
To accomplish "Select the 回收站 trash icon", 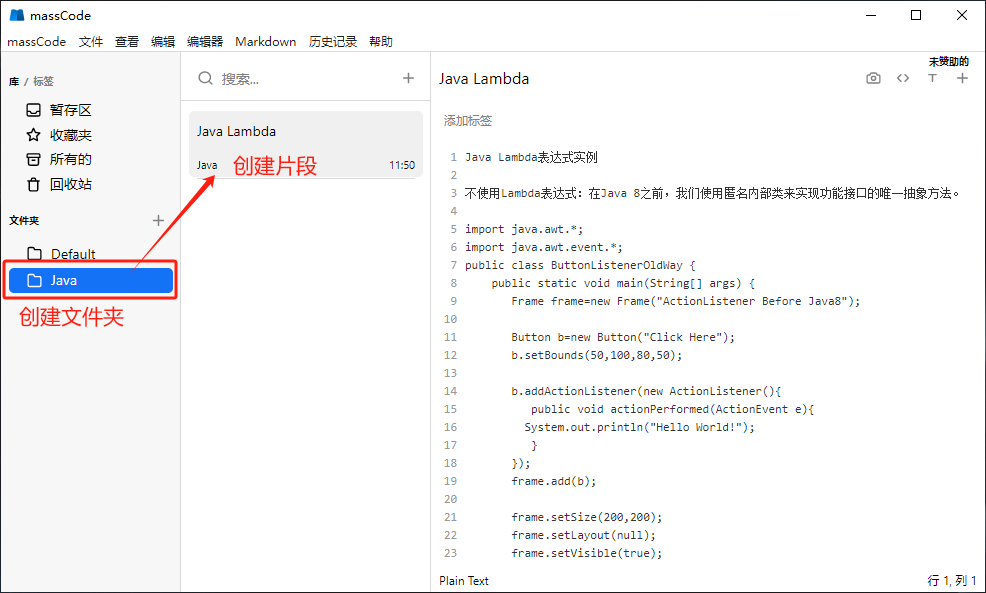I will (33, 184).
